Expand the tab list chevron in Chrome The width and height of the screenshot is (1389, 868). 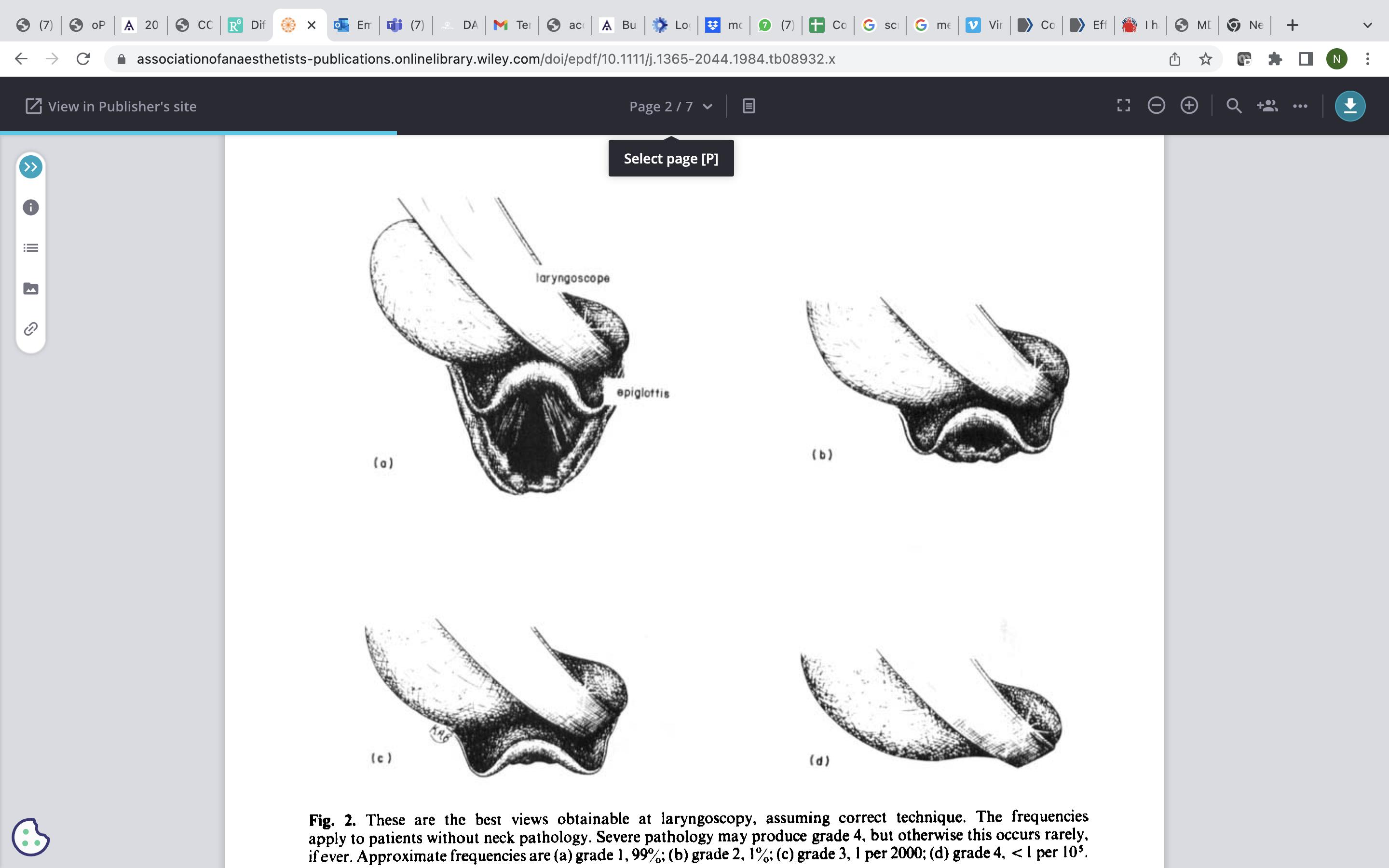tap(1367, 25)
